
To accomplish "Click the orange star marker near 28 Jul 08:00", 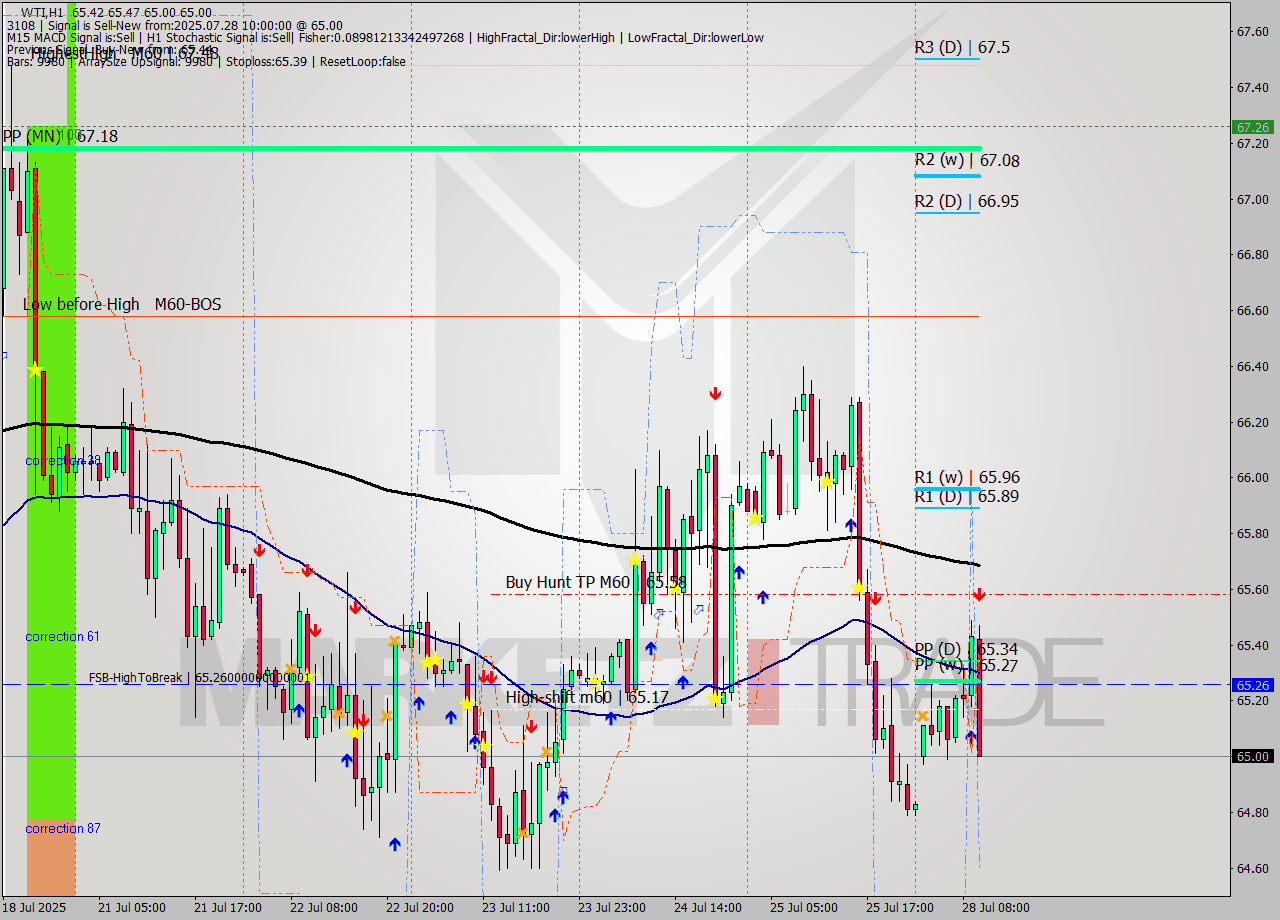I will pos(922,717).
